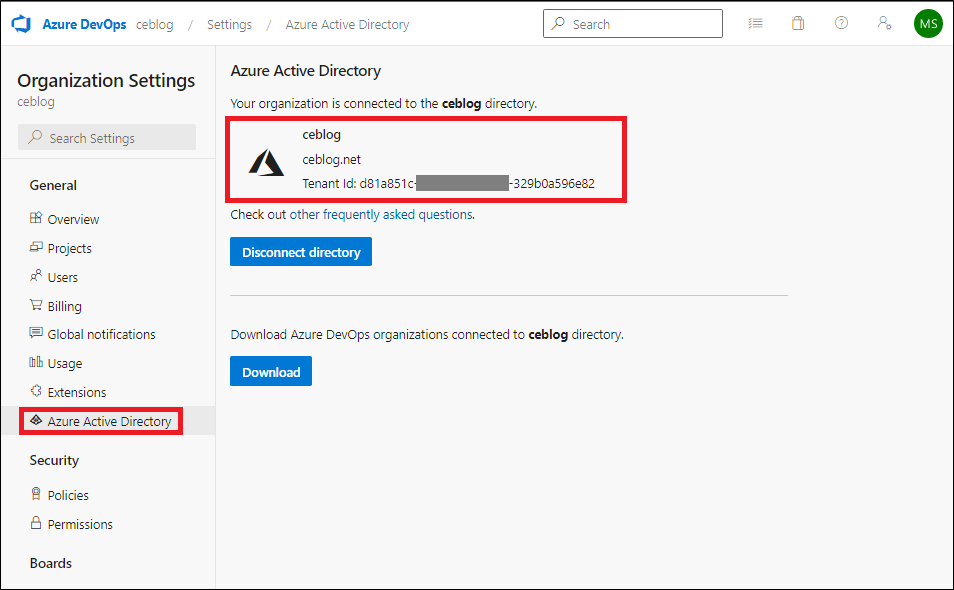
Task: Open the help question mark icon
Action: point(841,23)
